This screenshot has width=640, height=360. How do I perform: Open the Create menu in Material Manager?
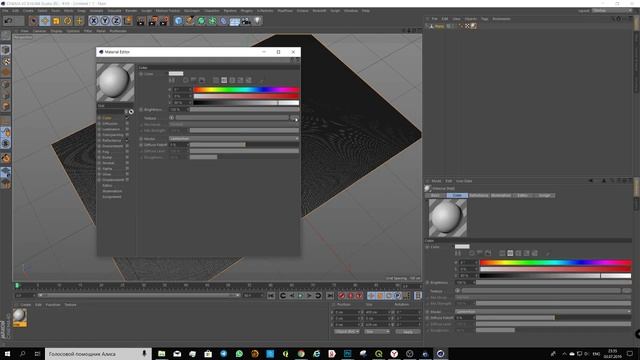[26, 305]
